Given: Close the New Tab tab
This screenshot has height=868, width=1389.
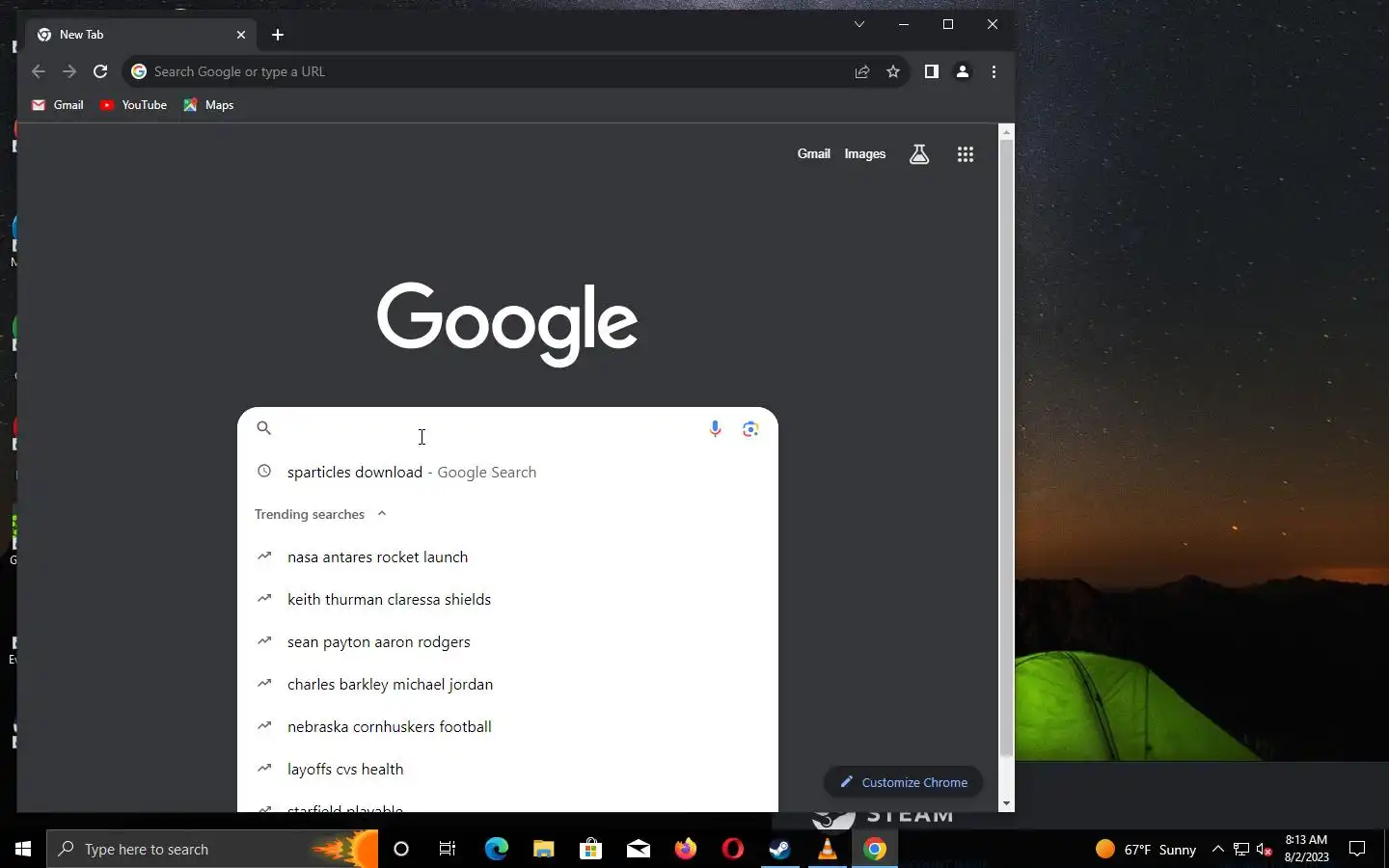Looking at the screenshot, I should 241,35.
